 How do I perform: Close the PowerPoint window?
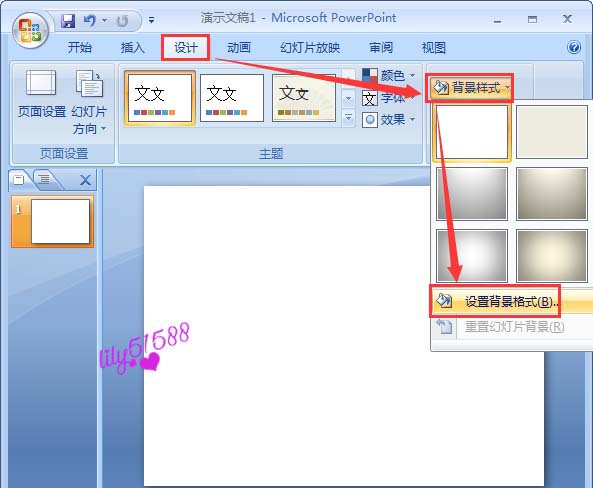pos(567,19)
